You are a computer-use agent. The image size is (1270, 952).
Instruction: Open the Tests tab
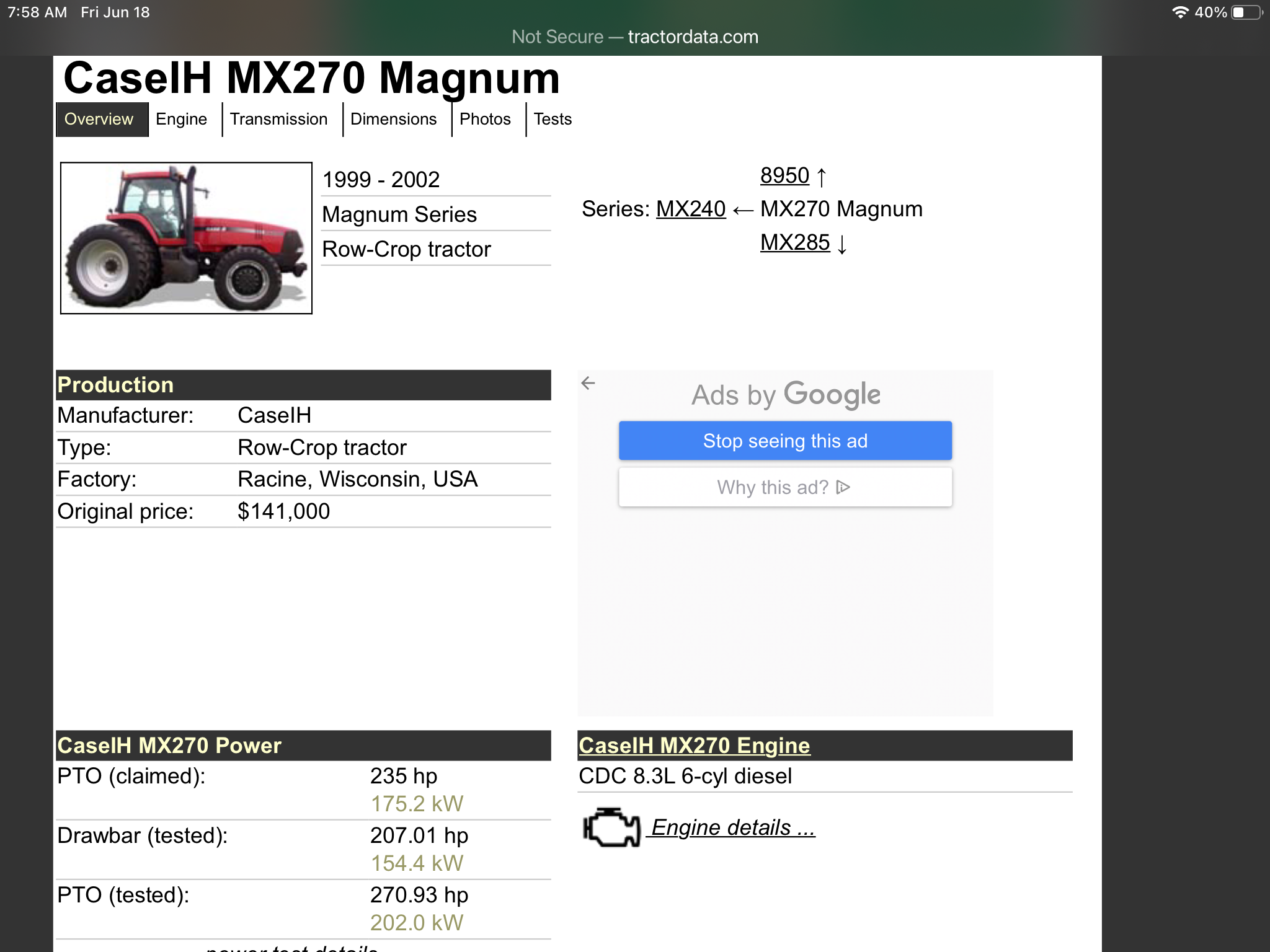pos(553,119)
